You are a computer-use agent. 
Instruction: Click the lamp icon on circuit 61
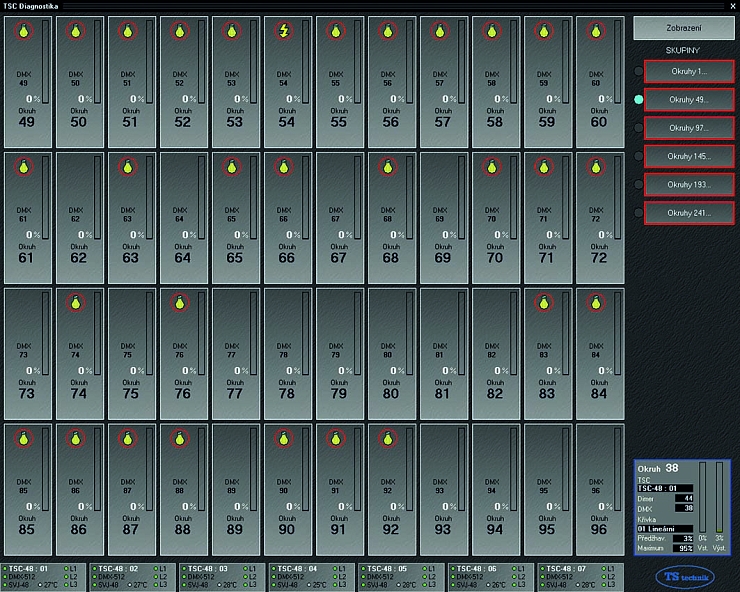pos(23,167)
